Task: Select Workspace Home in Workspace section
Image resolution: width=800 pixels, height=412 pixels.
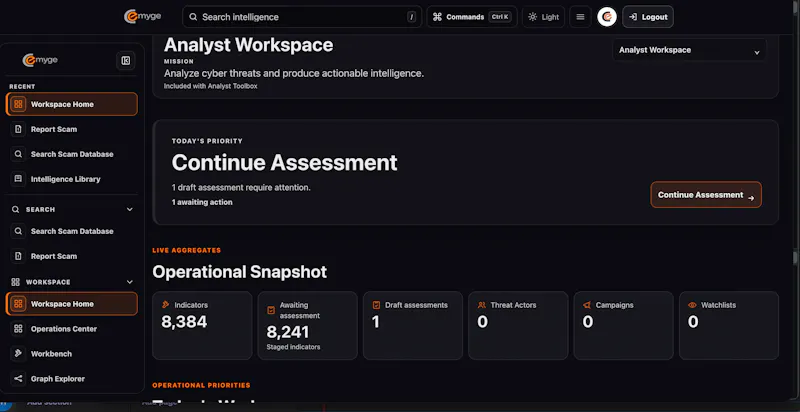Action: [72, 304]
